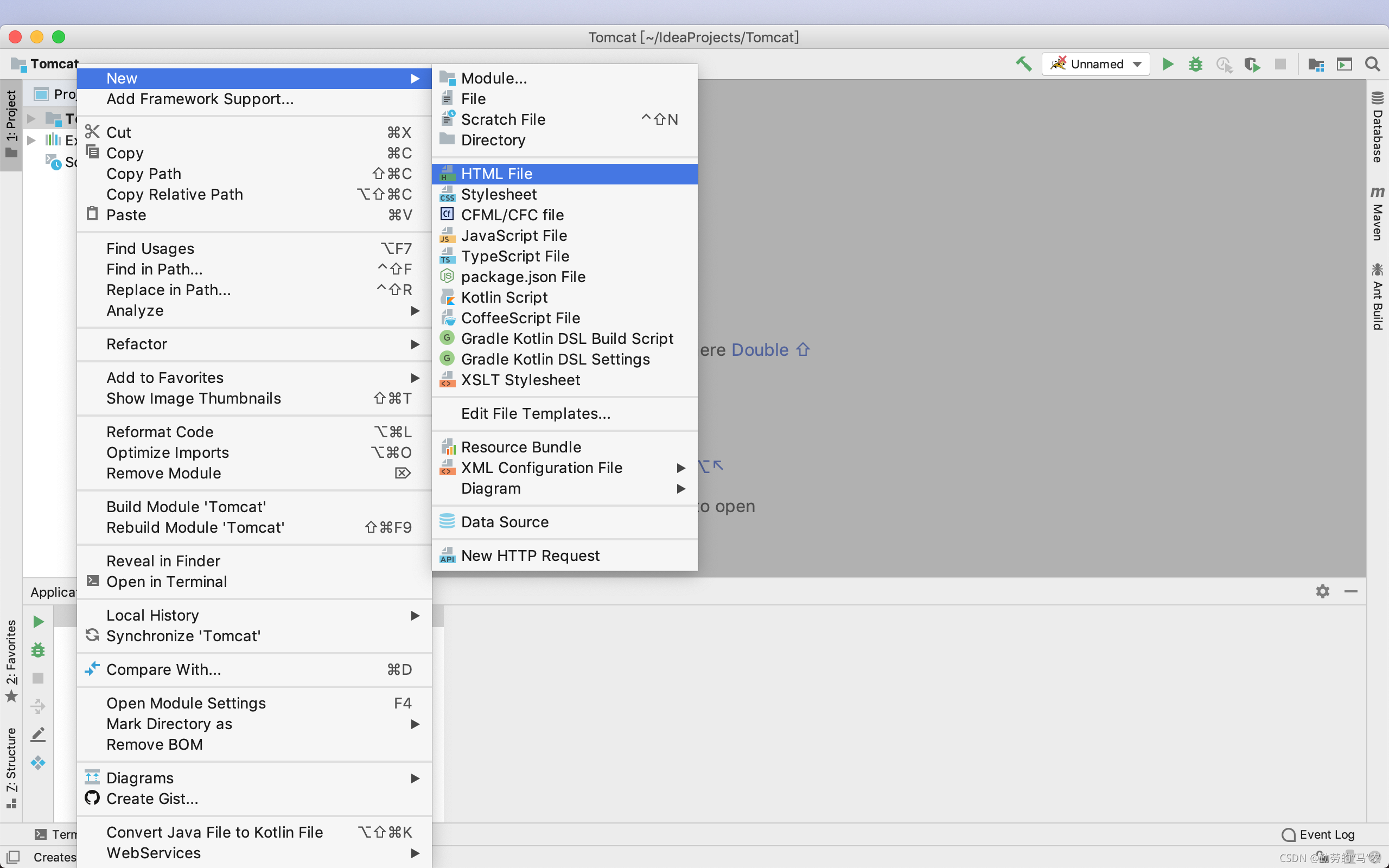
Task: Click Replace in Path...
Action: pyautogui.click(x=254, y=290)
